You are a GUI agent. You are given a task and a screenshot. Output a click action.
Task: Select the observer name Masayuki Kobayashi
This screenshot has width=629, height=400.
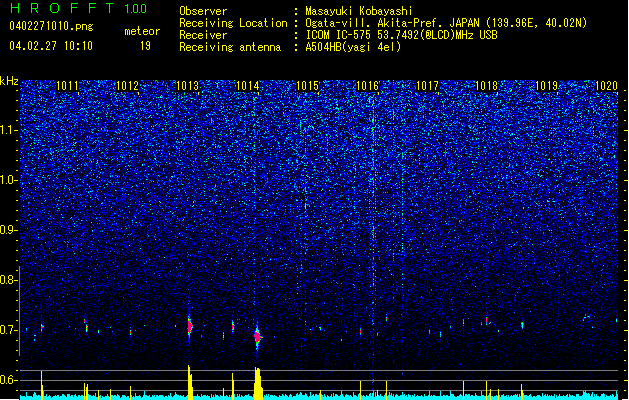coord(359,11)
